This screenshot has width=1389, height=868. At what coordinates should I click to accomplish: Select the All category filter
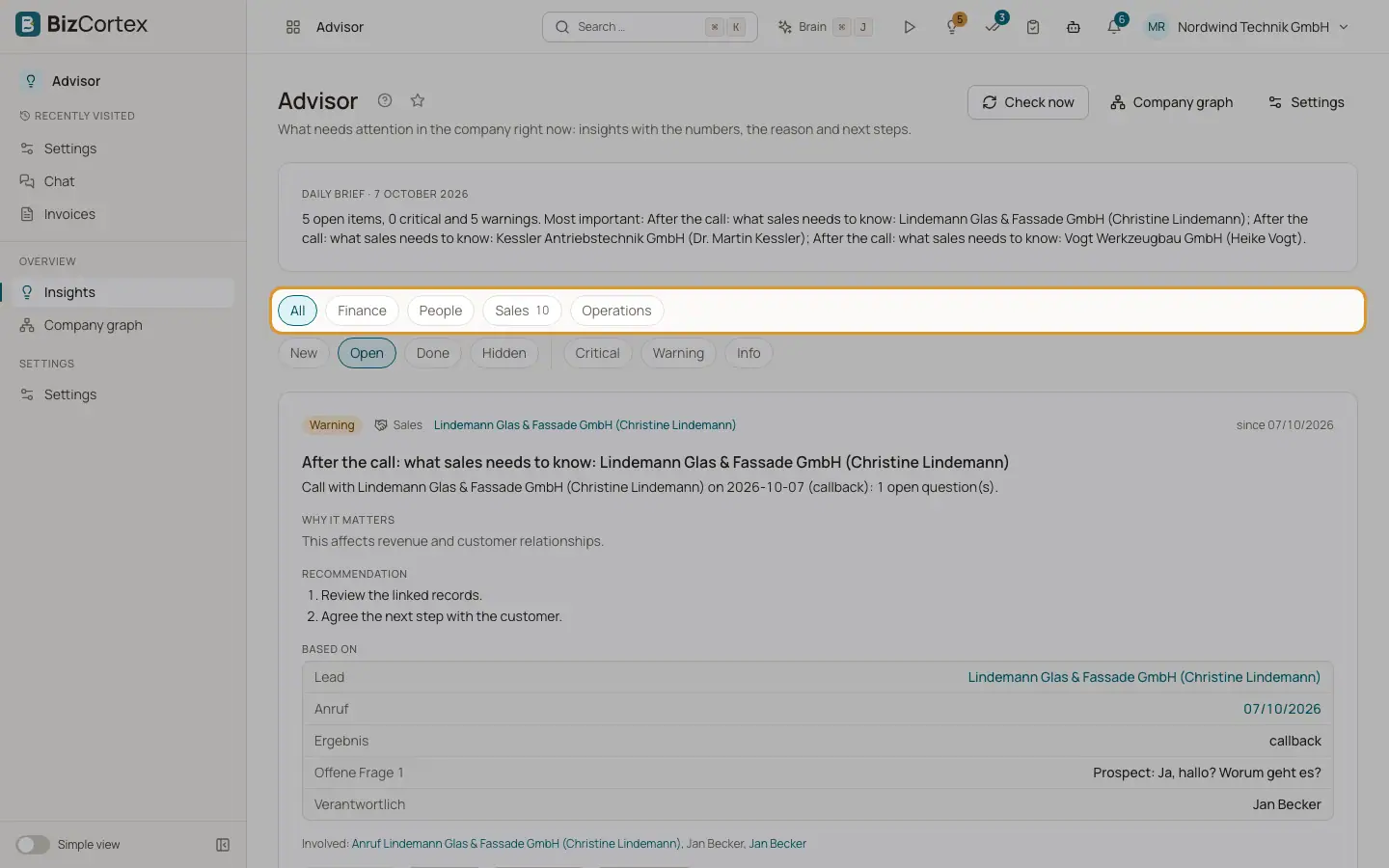click(297, 311)
